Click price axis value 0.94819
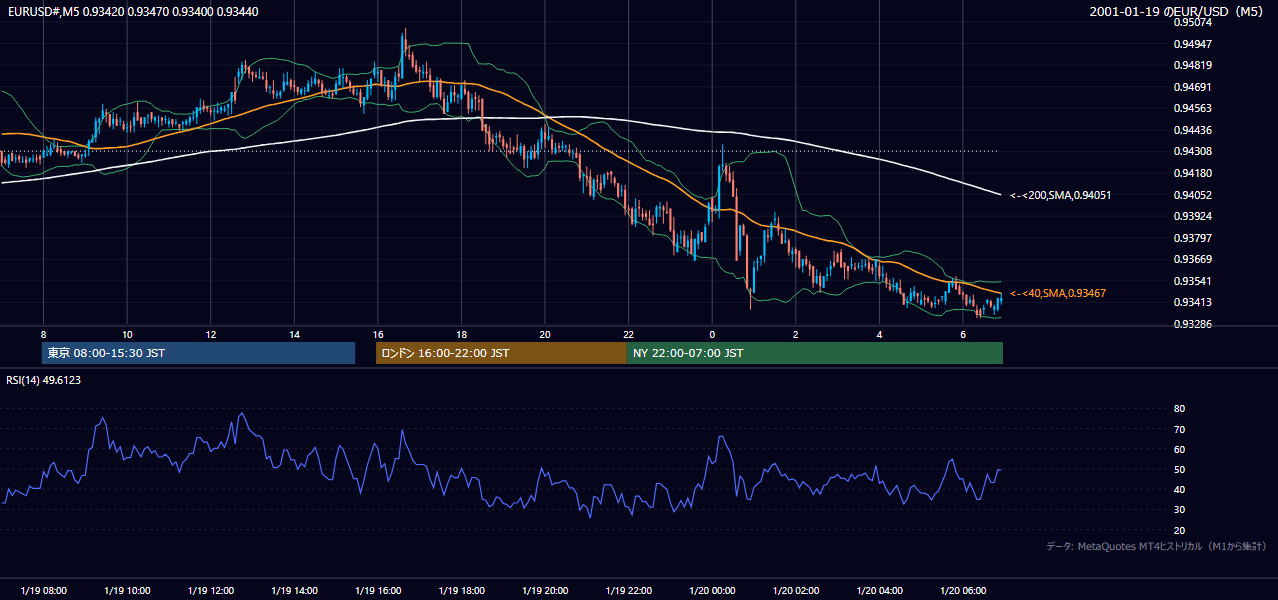This screenshot has height=600, width=1278. [x=1192, y=65]
